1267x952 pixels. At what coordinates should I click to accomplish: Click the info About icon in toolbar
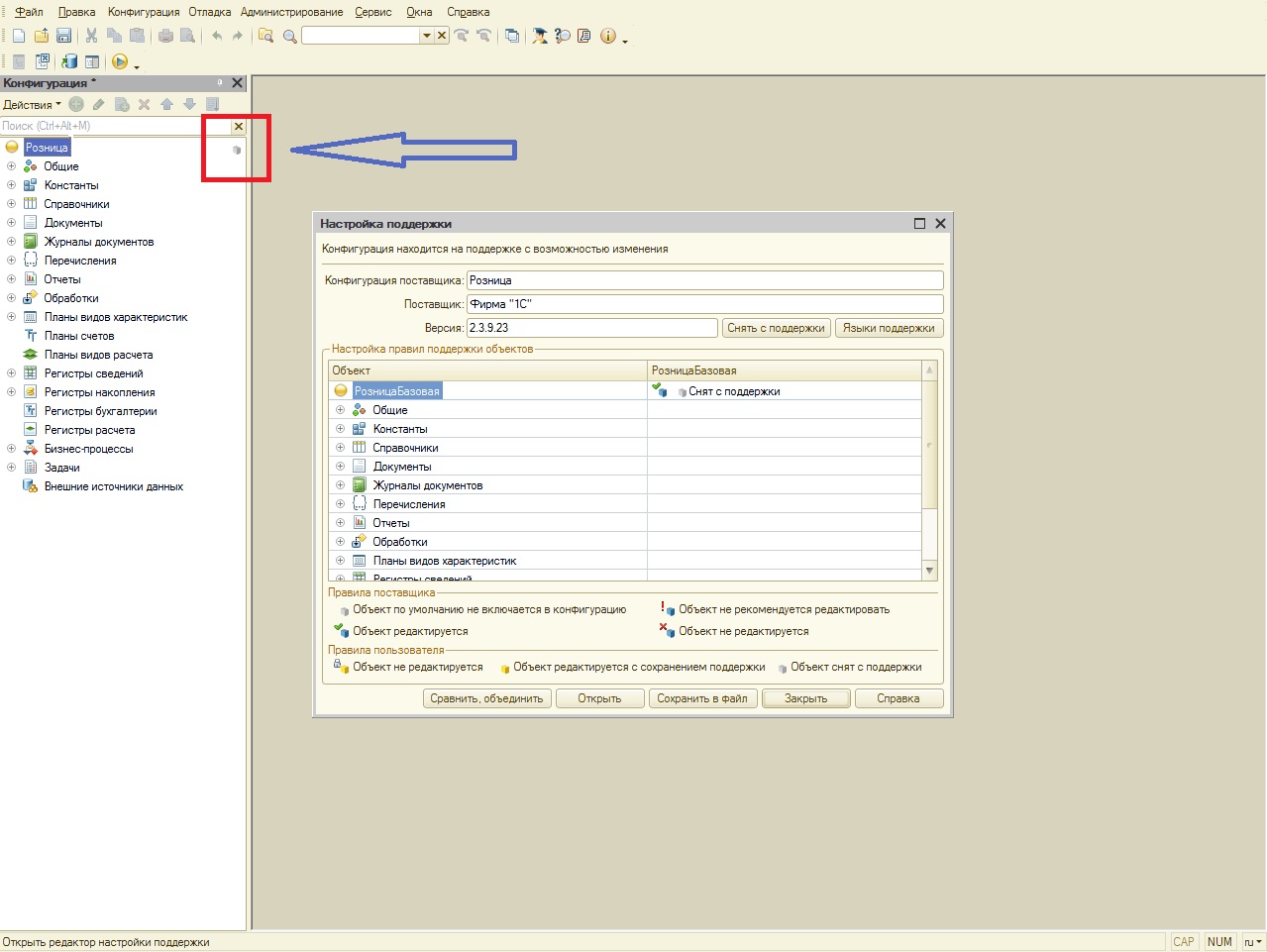click(x=607, y=36)
